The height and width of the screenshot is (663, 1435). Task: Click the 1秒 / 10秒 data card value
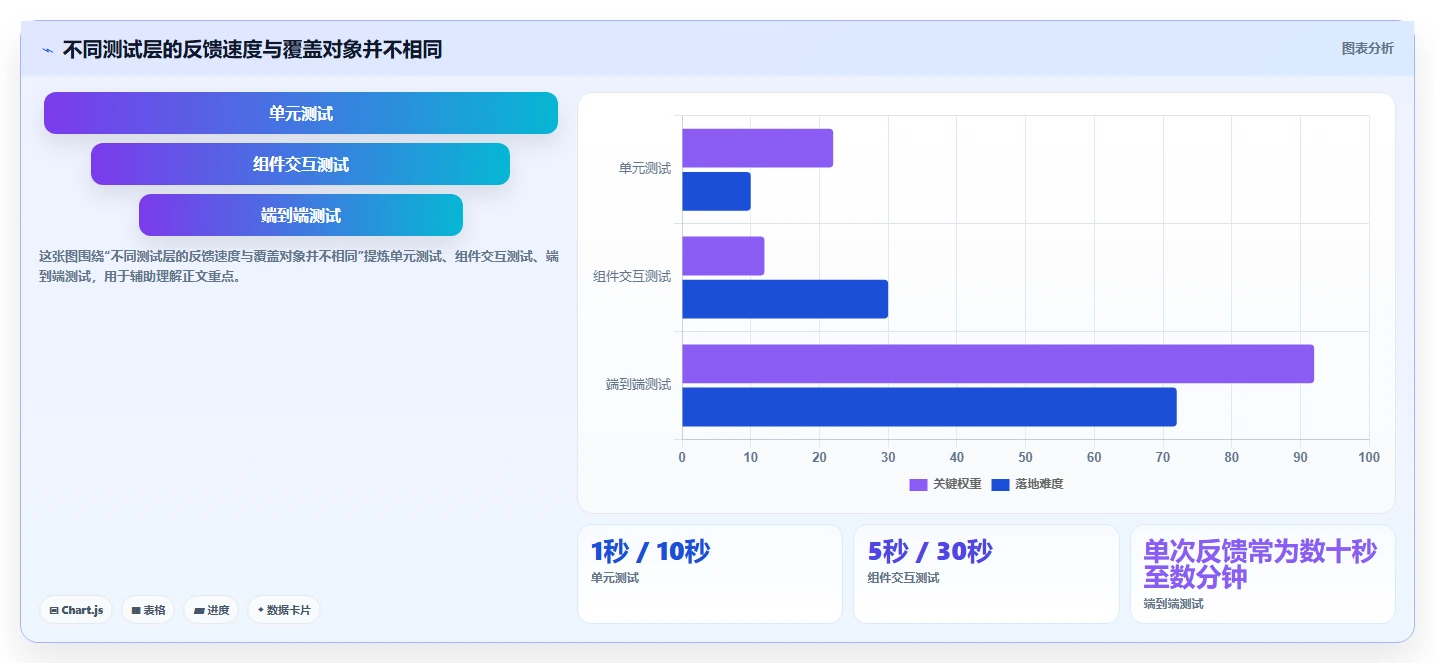click(651, 551)
